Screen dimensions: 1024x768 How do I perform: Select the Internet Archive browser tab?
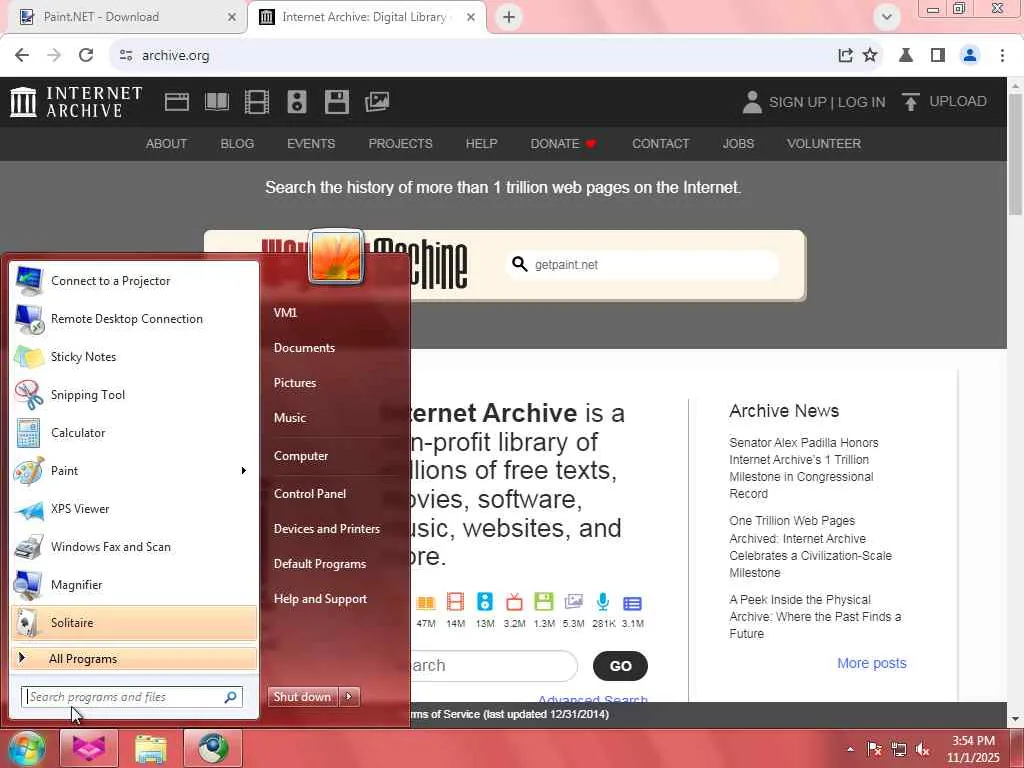tap(367, 17)
